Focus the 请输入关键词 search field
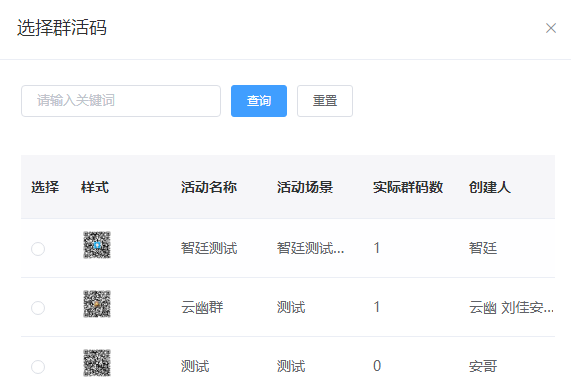Image resolution: width=571 pixels, height=390 pixels. (x=121, y=101)
